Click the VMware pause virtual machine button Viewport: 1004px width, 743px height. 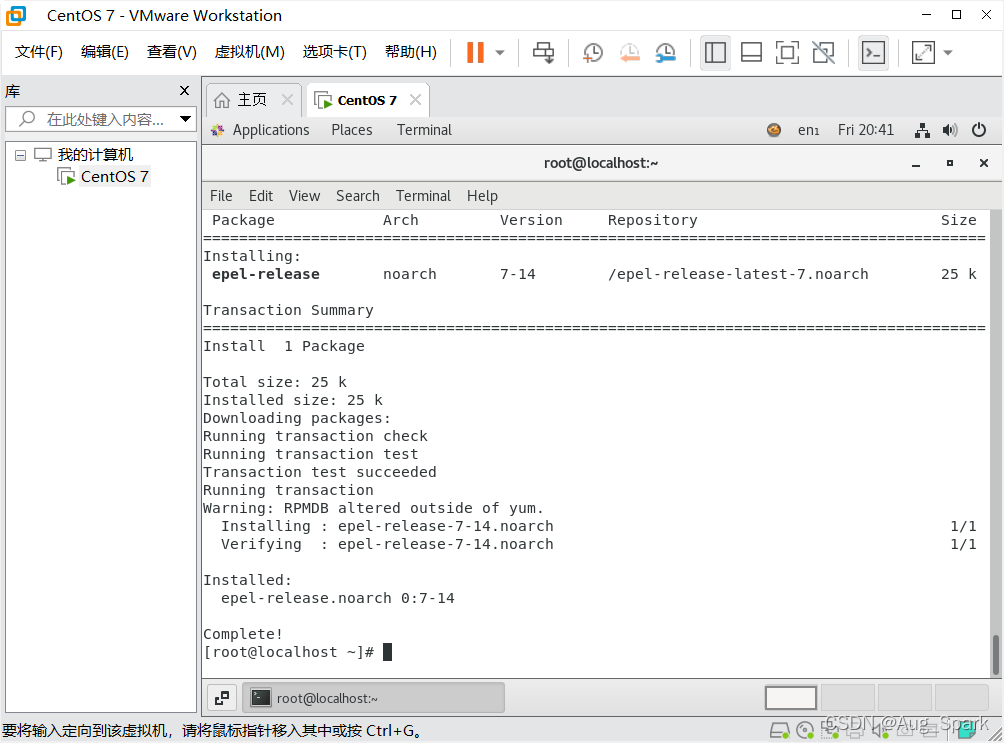click(x=475, y=53)
